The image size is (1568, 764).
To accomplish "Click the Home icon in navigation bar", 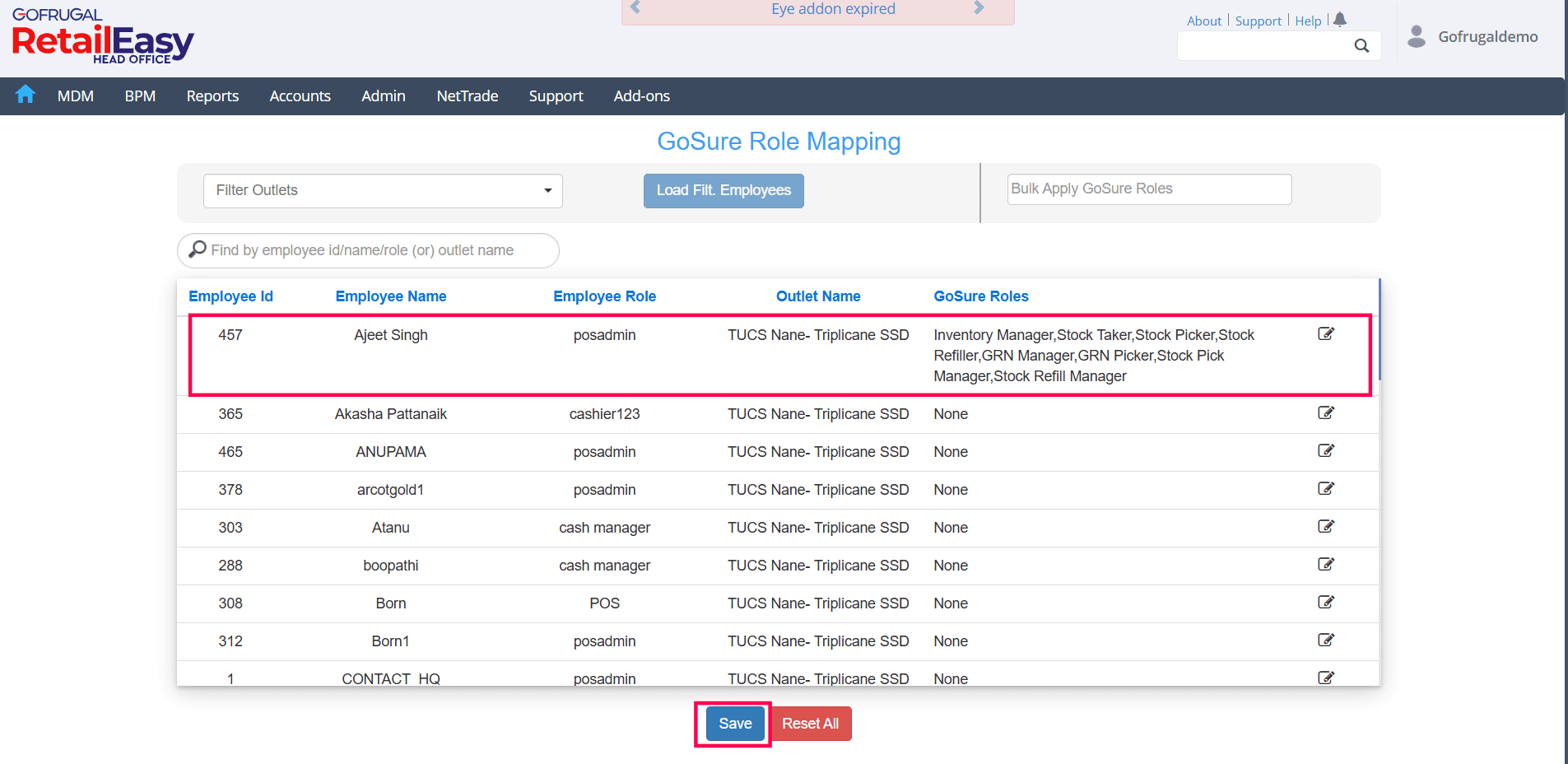I will pos(26,95).
